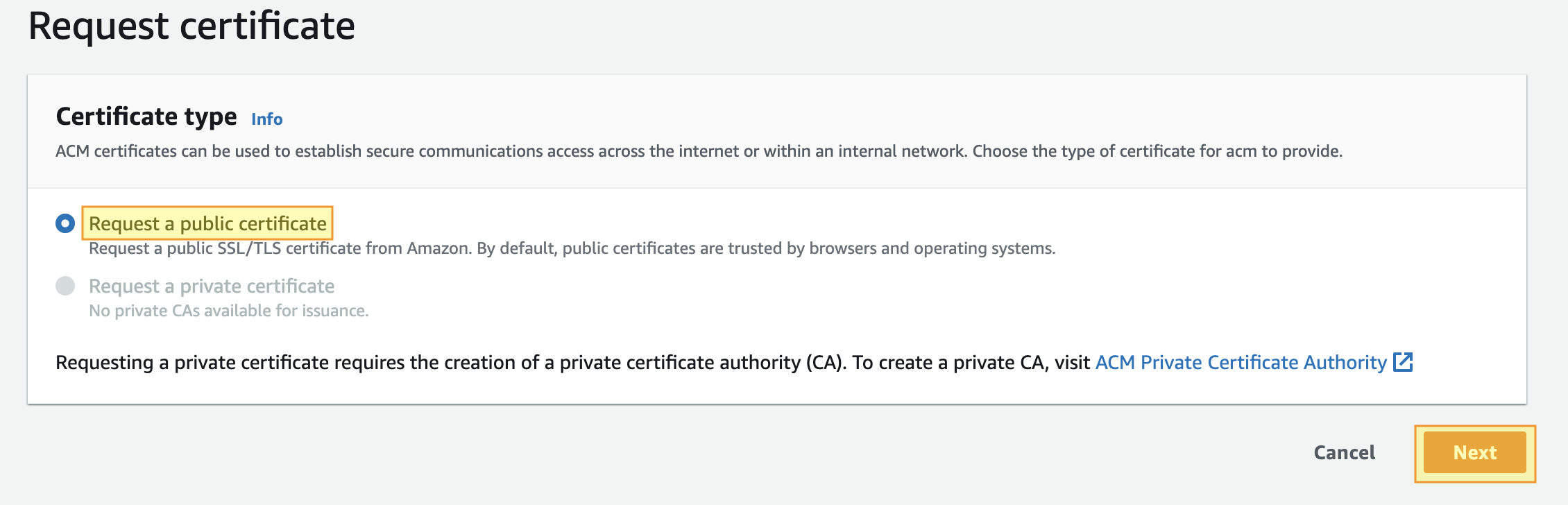Open the Info link next to Certificate type
The width and height of the screenshot is (1568, 505).
[x=267, y=119]
